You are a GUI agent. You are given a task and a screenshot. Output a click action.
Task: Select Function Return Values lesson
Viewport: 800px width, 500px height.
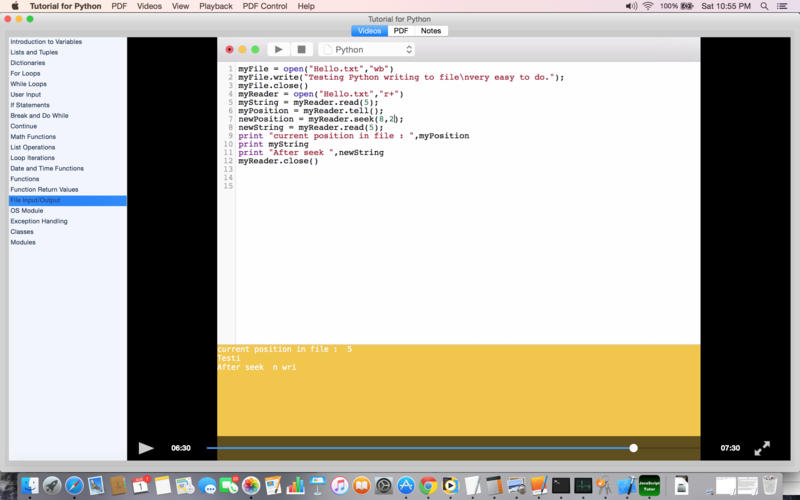click(x=67, y=189)
